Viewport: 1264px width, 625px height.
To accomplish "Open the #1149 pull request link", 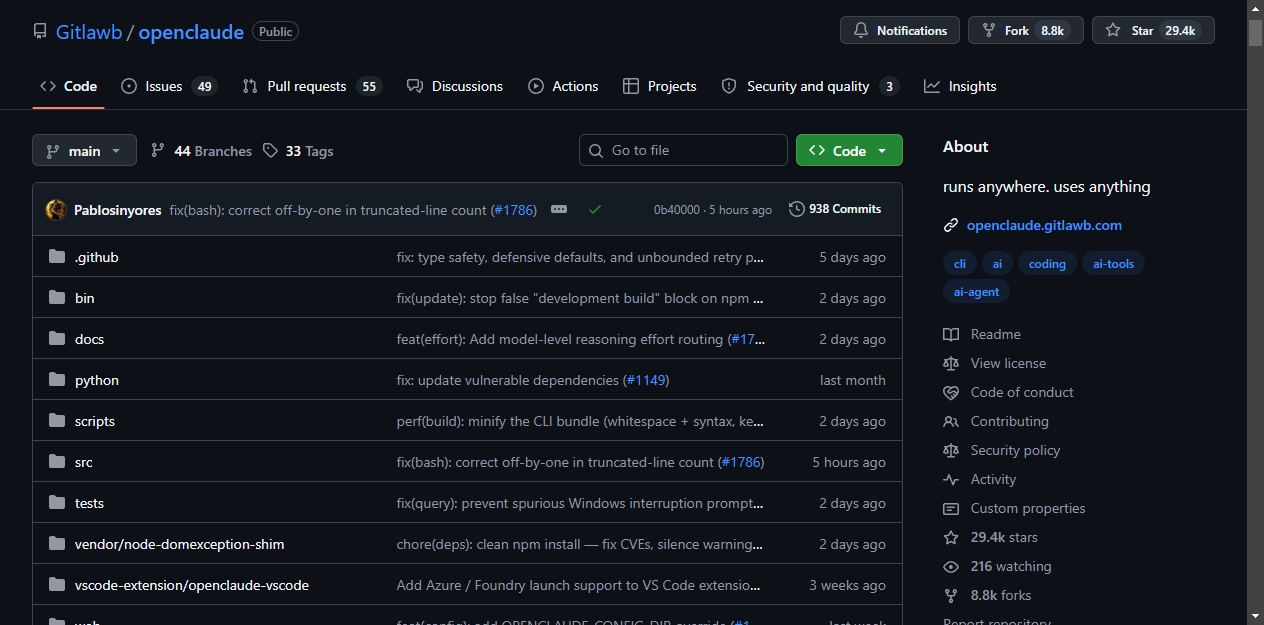I will point(646,380).
